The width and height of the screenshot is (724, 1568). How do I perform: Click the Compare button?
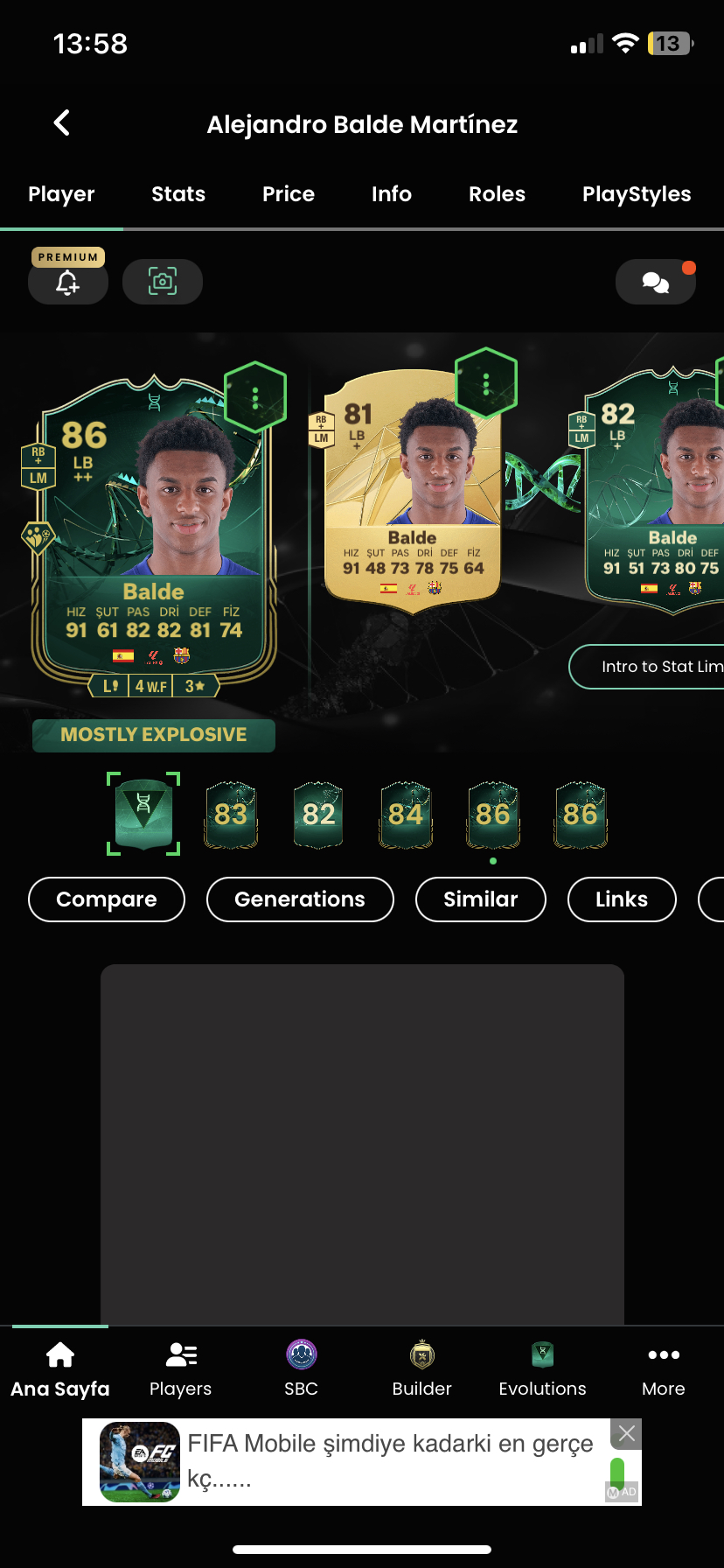coord(107,899)
